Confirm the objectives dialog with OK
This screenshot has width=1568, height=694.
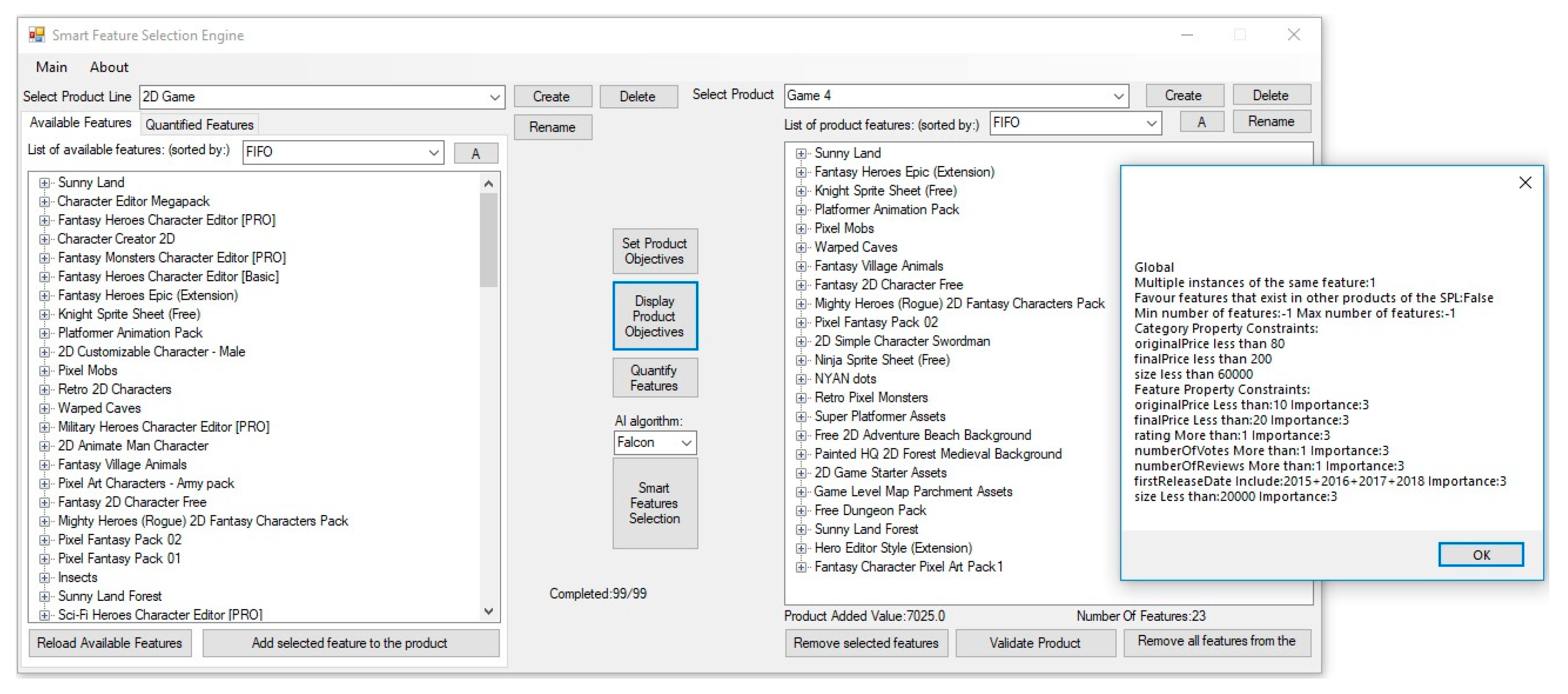pos(1481,555)
